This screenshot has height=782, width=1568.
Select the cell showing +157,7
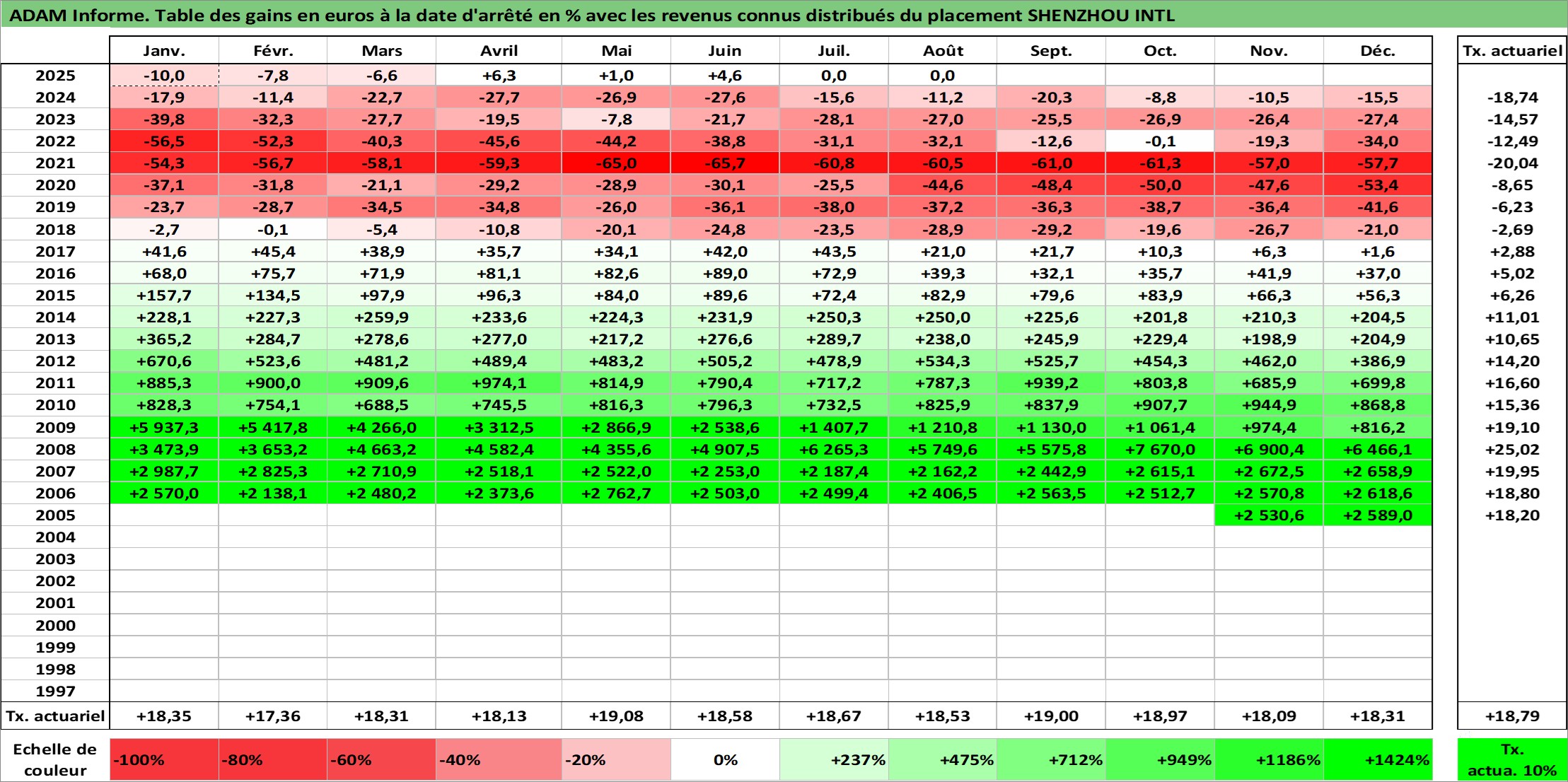[x=164, y=296]
